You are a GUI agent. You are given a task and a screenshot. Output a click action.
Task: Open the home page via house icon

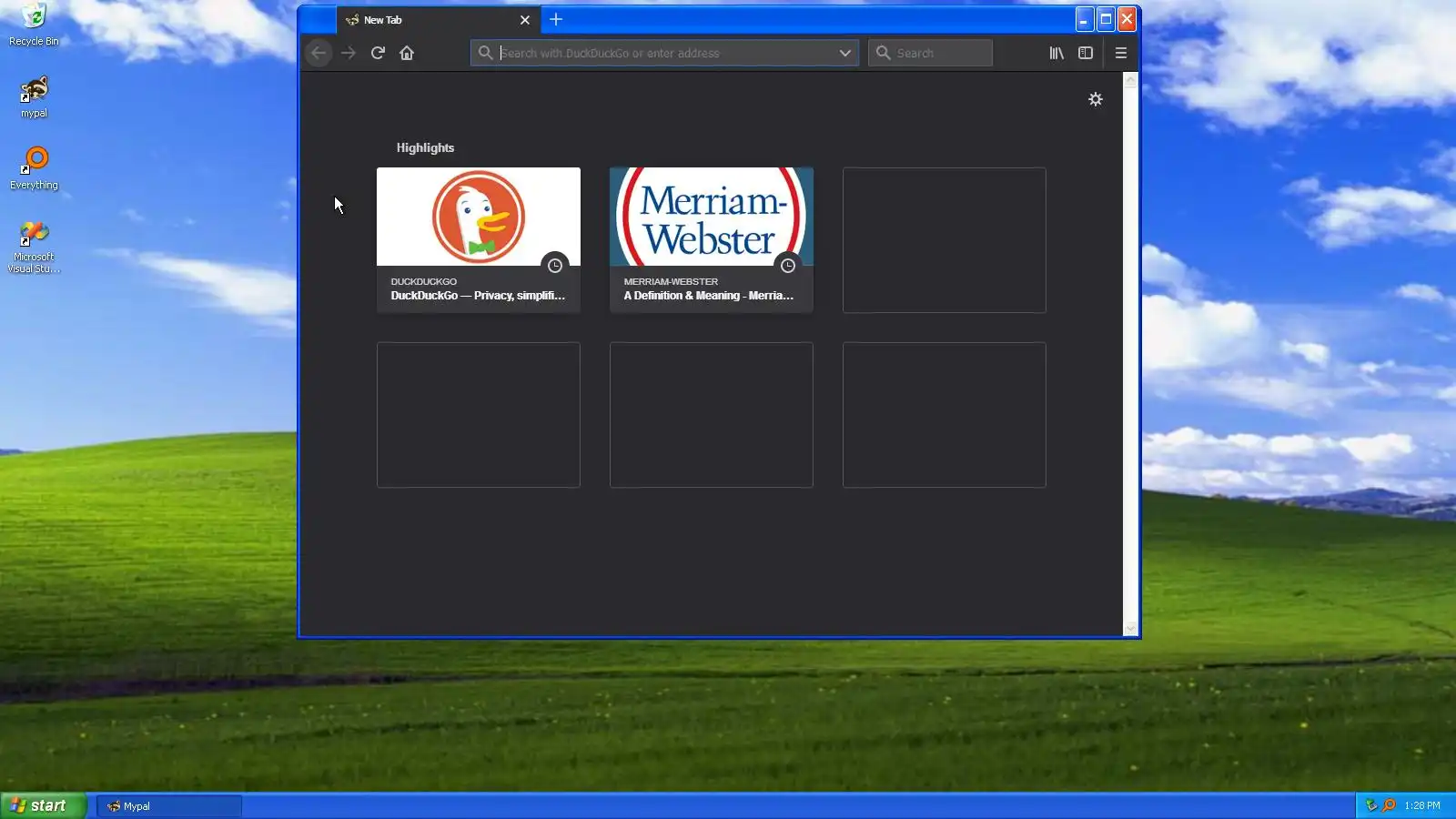[407, 53]
